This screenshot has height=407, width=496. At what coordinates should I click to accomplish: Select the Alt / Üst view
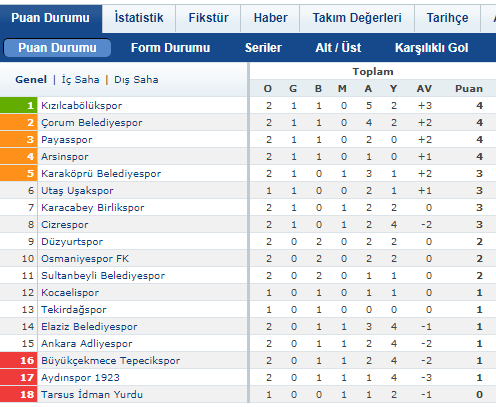click(x=338, y=48)
